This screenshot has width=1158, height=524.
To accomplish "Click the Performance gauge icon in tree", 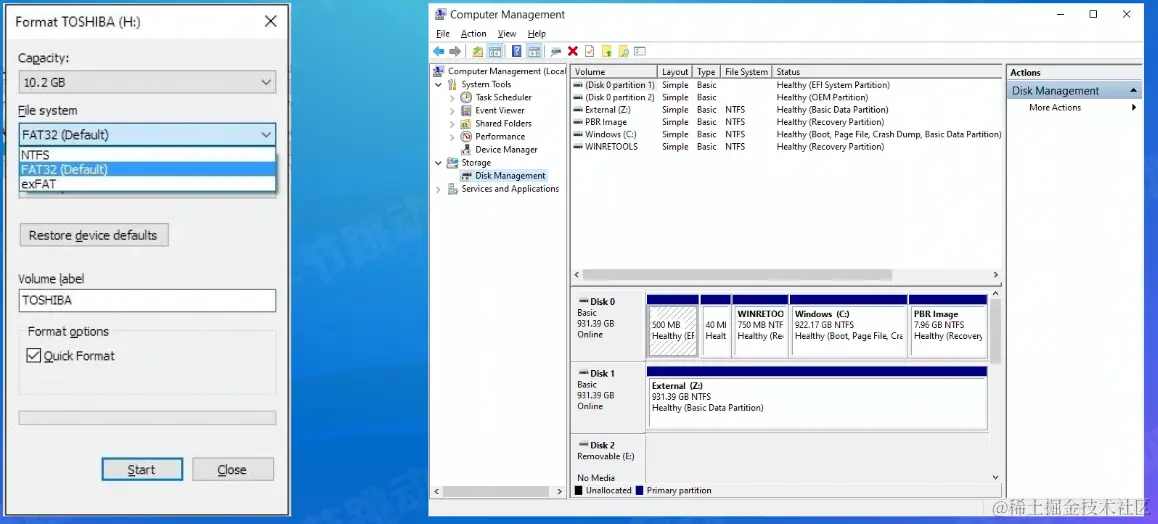I will click(x=466, y=137).
